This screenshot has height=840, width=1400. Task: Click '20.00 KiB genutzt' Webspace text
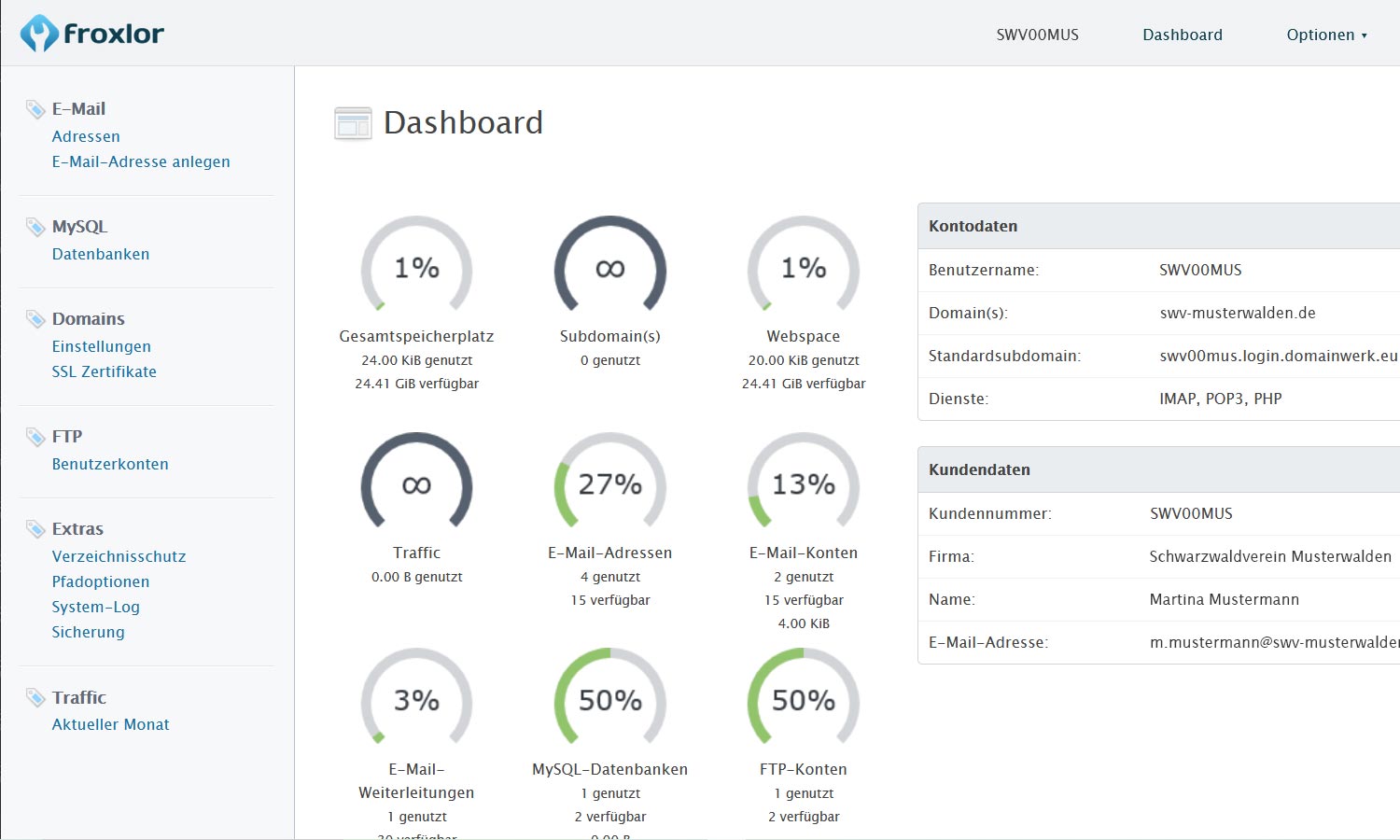click(x=804, y=360)
